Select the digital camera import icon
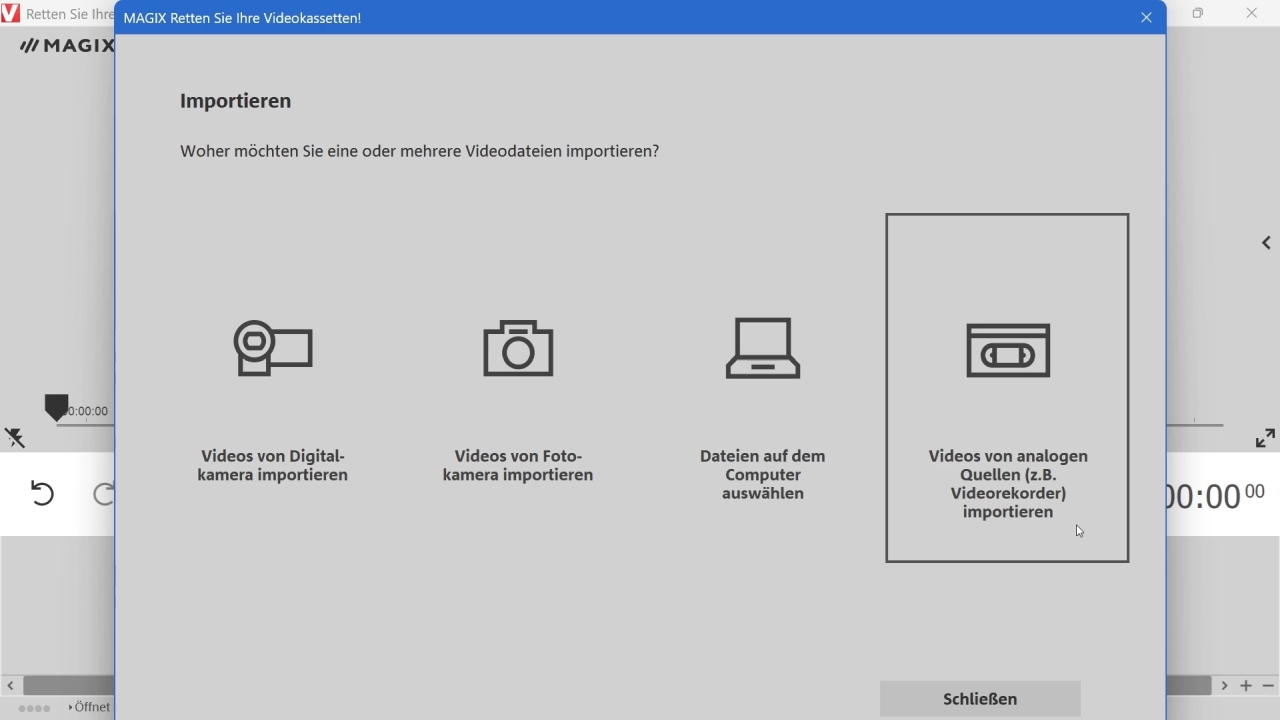This screenshot has height=720, width=1280. click(x=273, y=348)
